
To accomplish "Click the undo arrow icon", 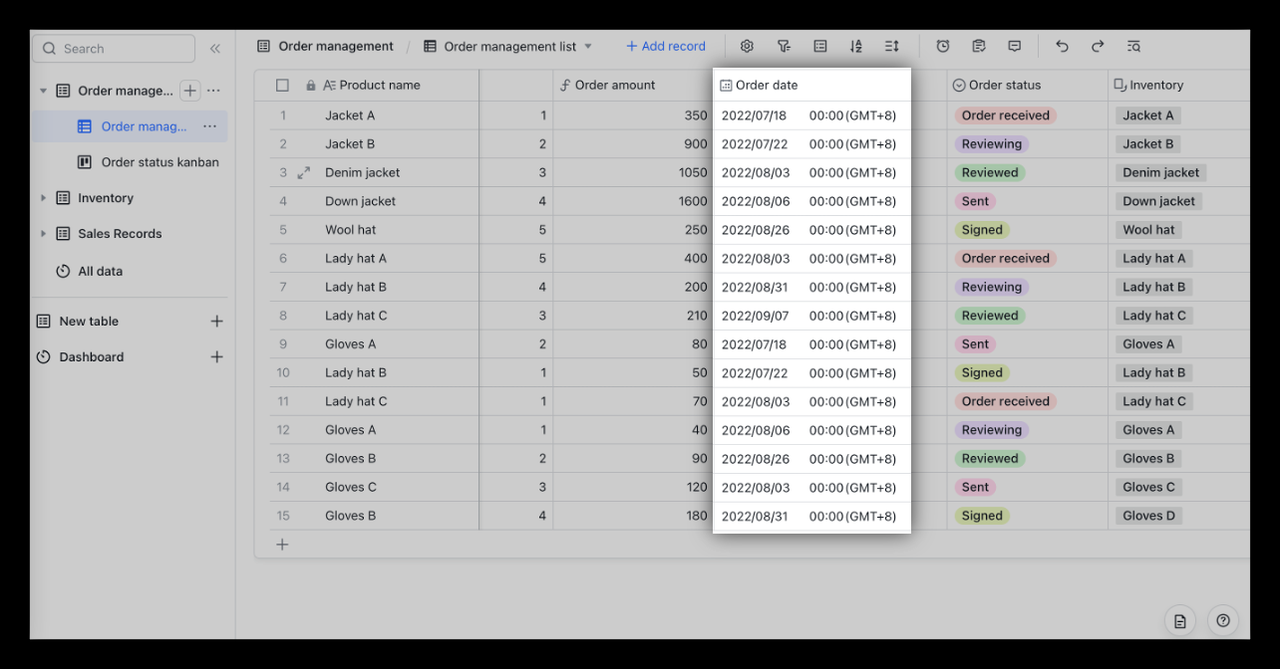I will click(1062, 46).
